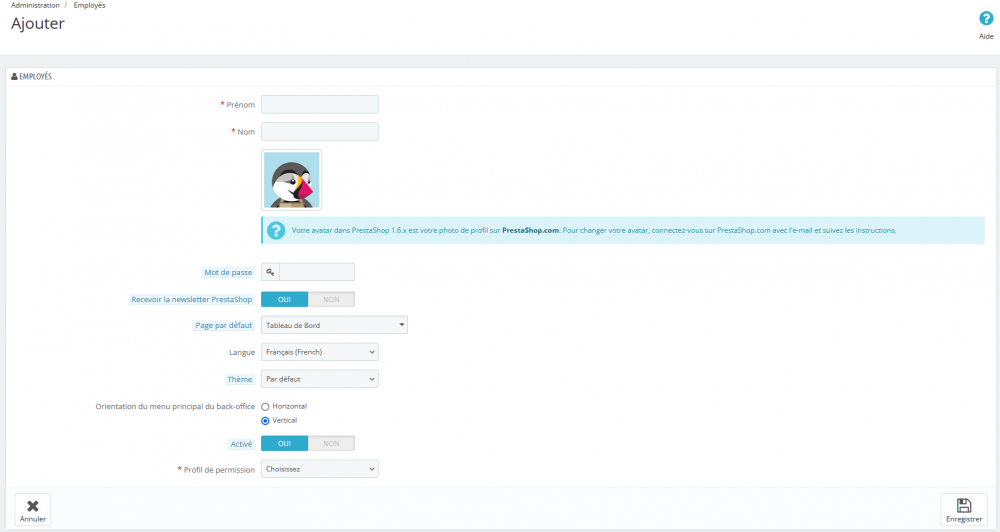Viewport: 1000px width, 532px height.
Task: Set Activé switch to NON
Action: [331, 444]
